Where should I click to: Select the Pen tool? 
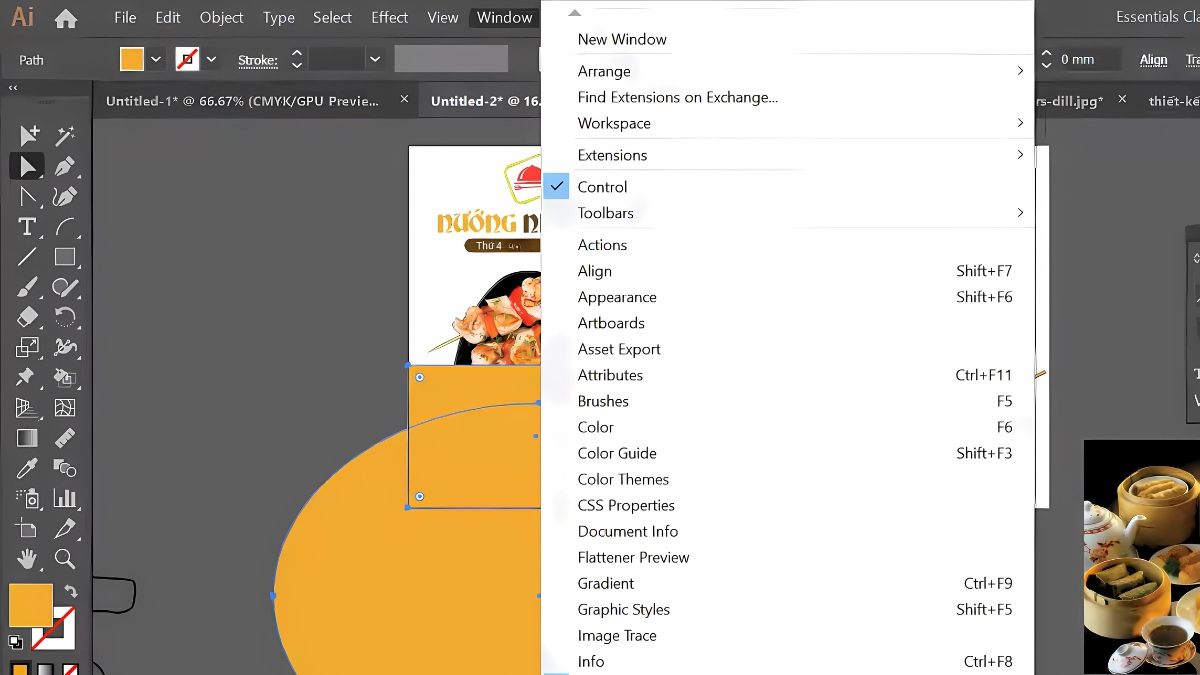(65, 166)
